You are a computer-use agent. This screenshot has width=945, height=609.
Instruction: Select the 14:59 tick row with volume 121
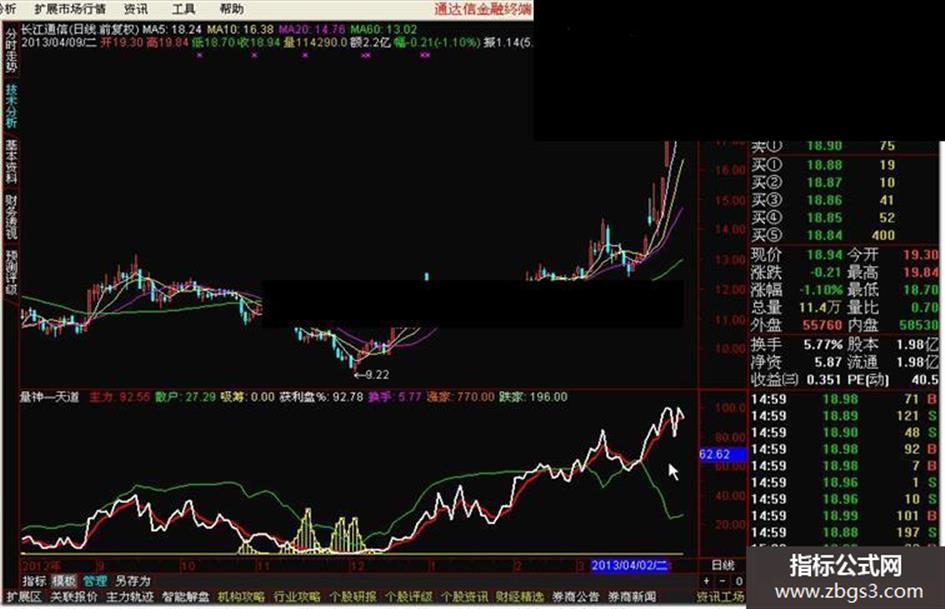pos(844,415)
